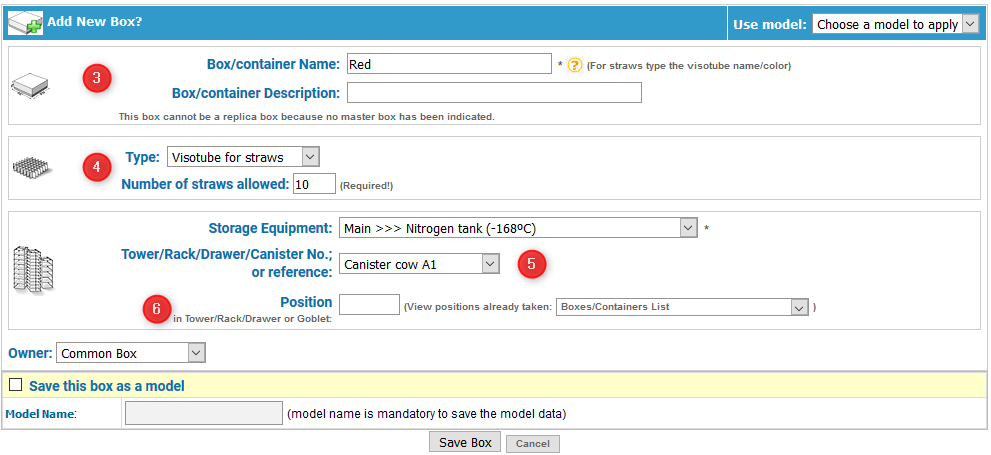Click the box container illustration icon
The image size is (991, 455).
coord(30,85)
